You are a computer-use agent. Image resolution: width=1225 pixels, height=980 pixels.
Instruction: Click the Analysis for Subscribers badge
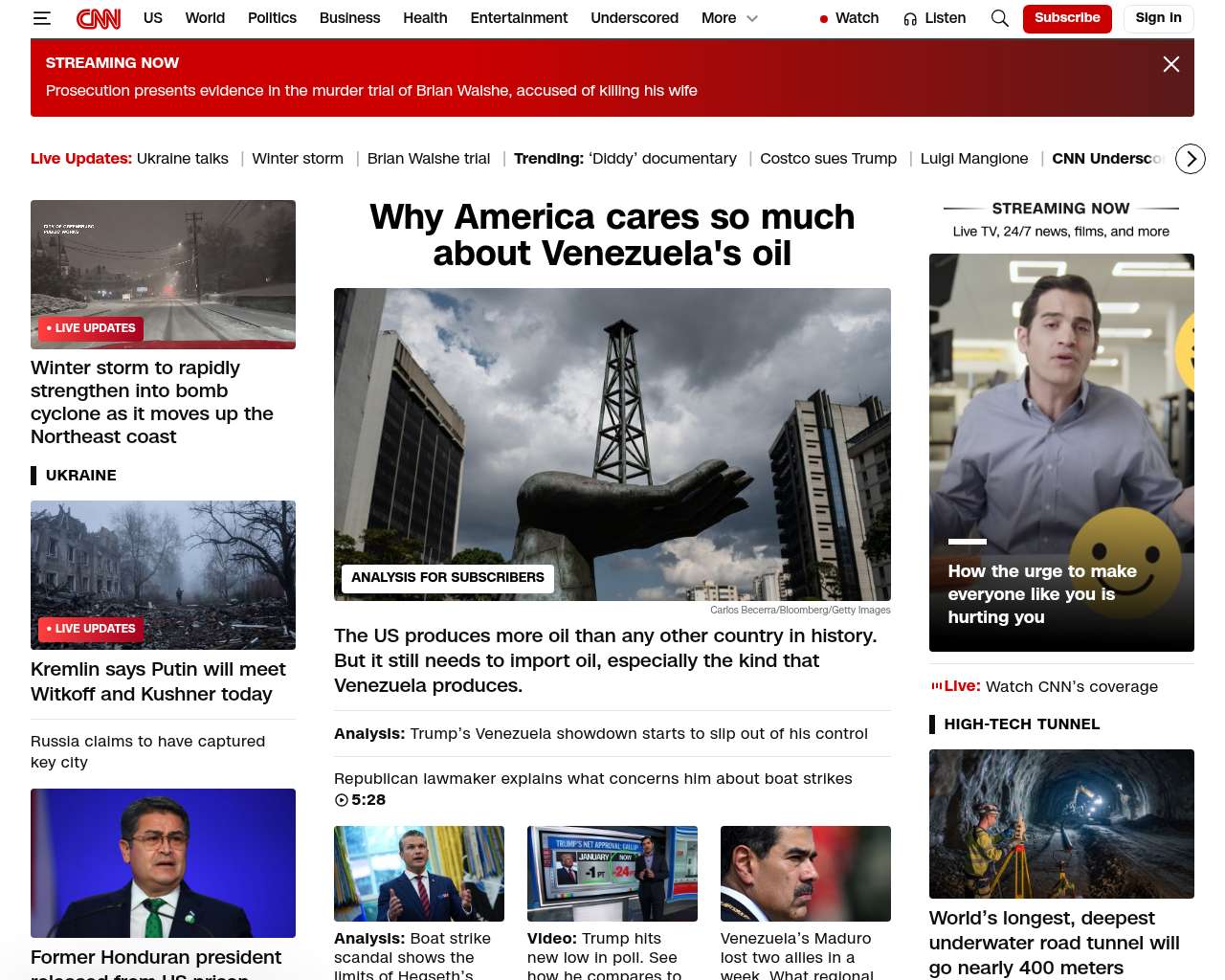coord(447,578)
